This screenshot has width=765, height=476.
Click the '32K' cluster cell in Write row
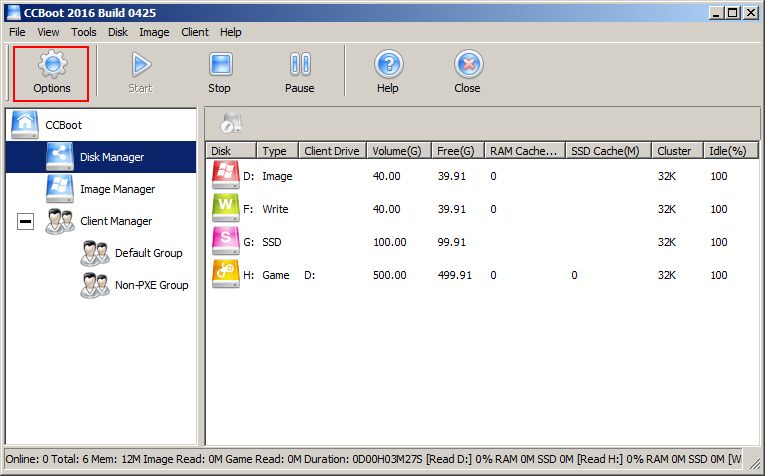point(667,209)
